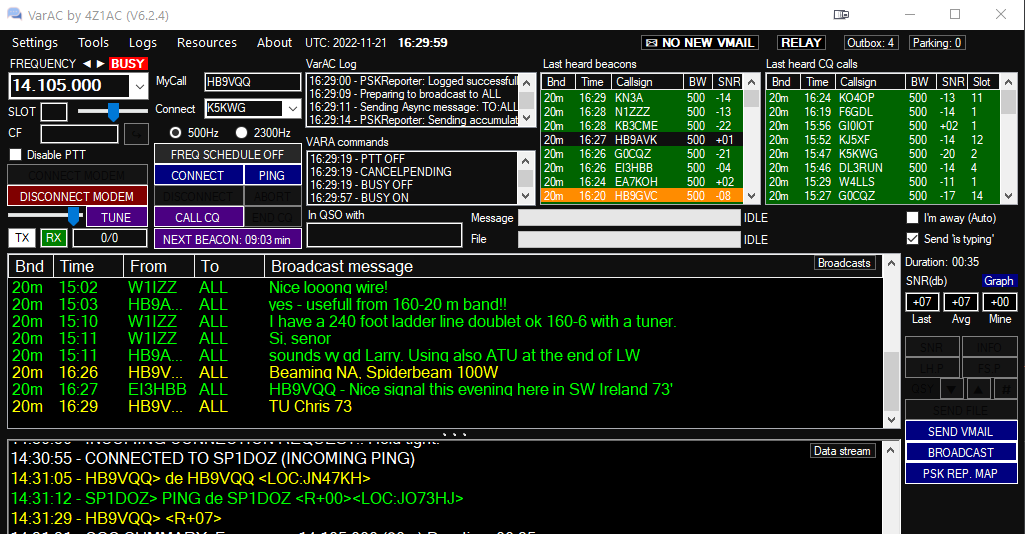Click the Broadcasts panel label
This screenshot has width=1025, height=534.
pos(844,263)
